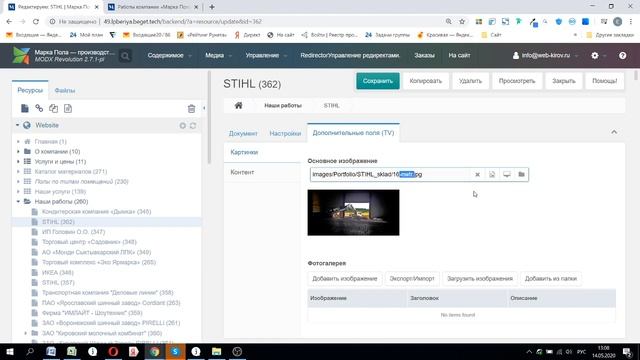
Task: Open Chrome from the taskbar
Action: (x=154, y=351)
